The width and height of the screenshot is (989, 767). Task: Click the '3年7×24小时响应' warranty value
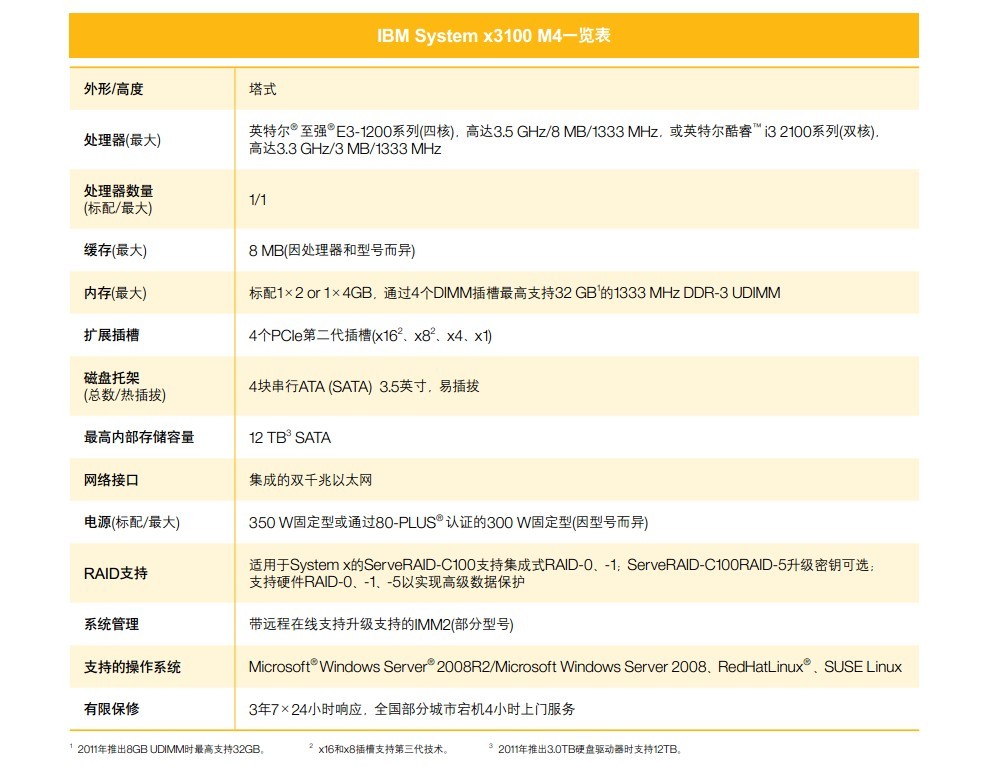coord(412,709)
